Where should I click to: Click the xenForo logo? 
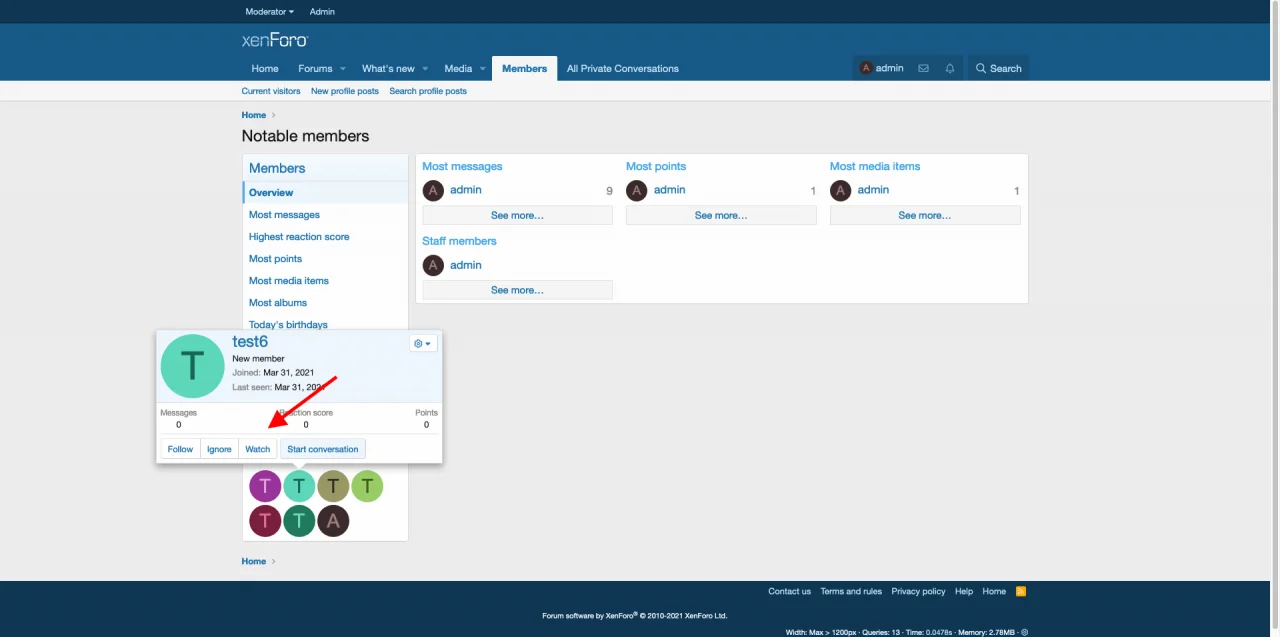275,40
